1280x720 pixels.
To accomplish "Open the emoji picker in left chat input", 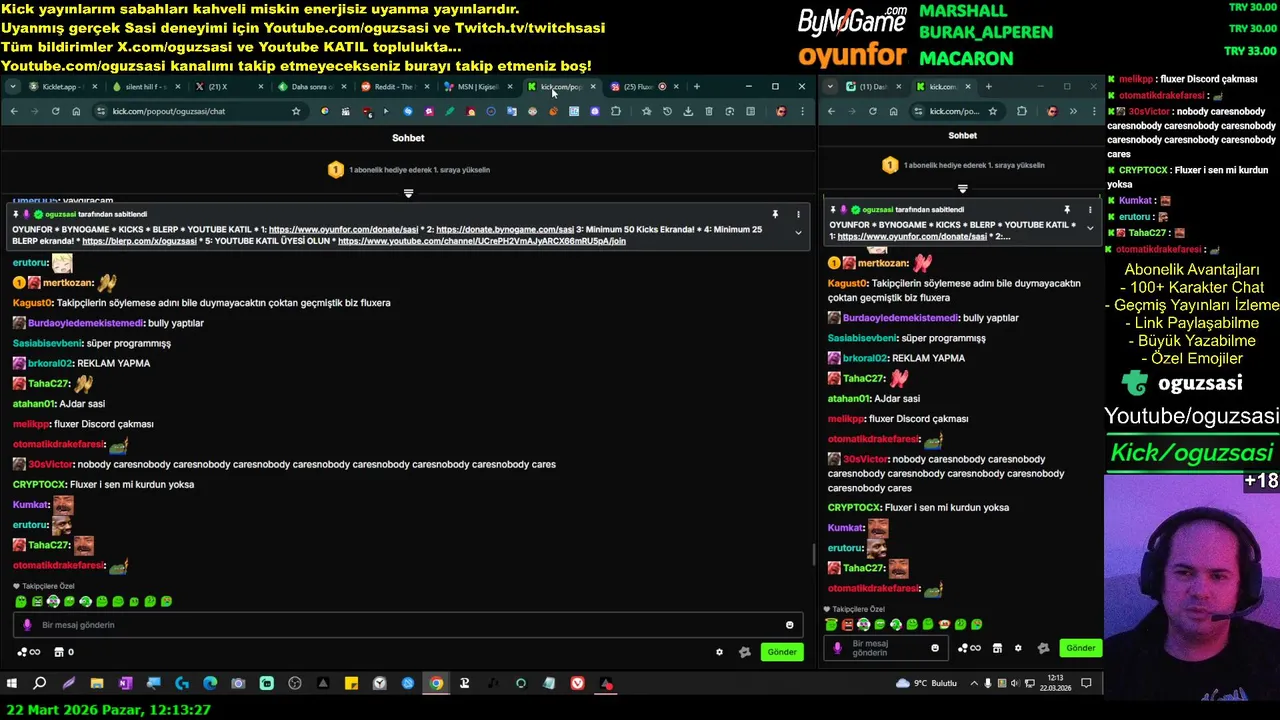I will (x=789, y=625).
